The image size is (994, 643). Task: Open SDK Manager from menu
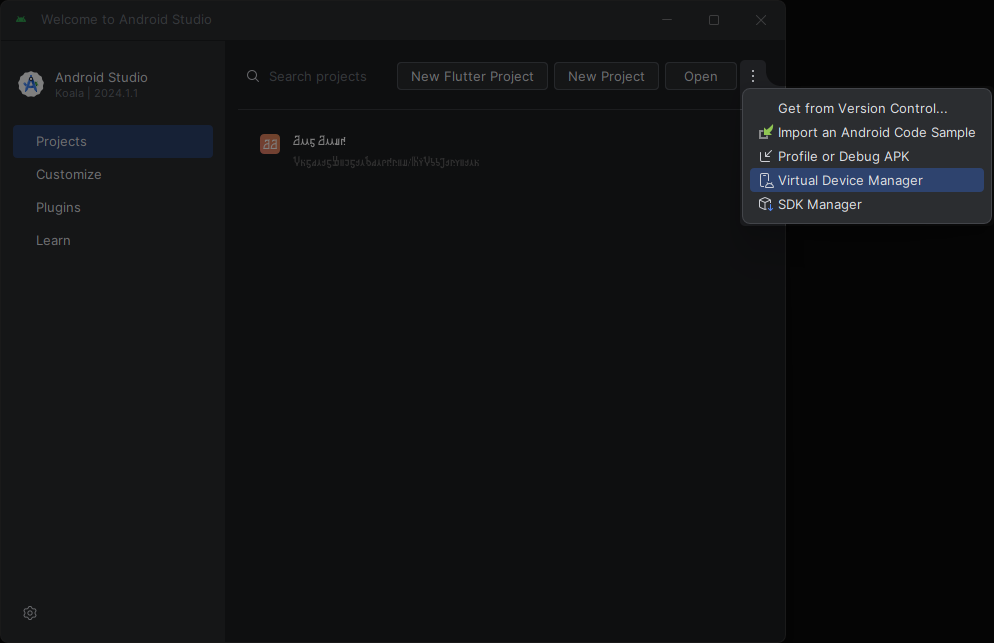pyautogui.click(x=867, y=204)
